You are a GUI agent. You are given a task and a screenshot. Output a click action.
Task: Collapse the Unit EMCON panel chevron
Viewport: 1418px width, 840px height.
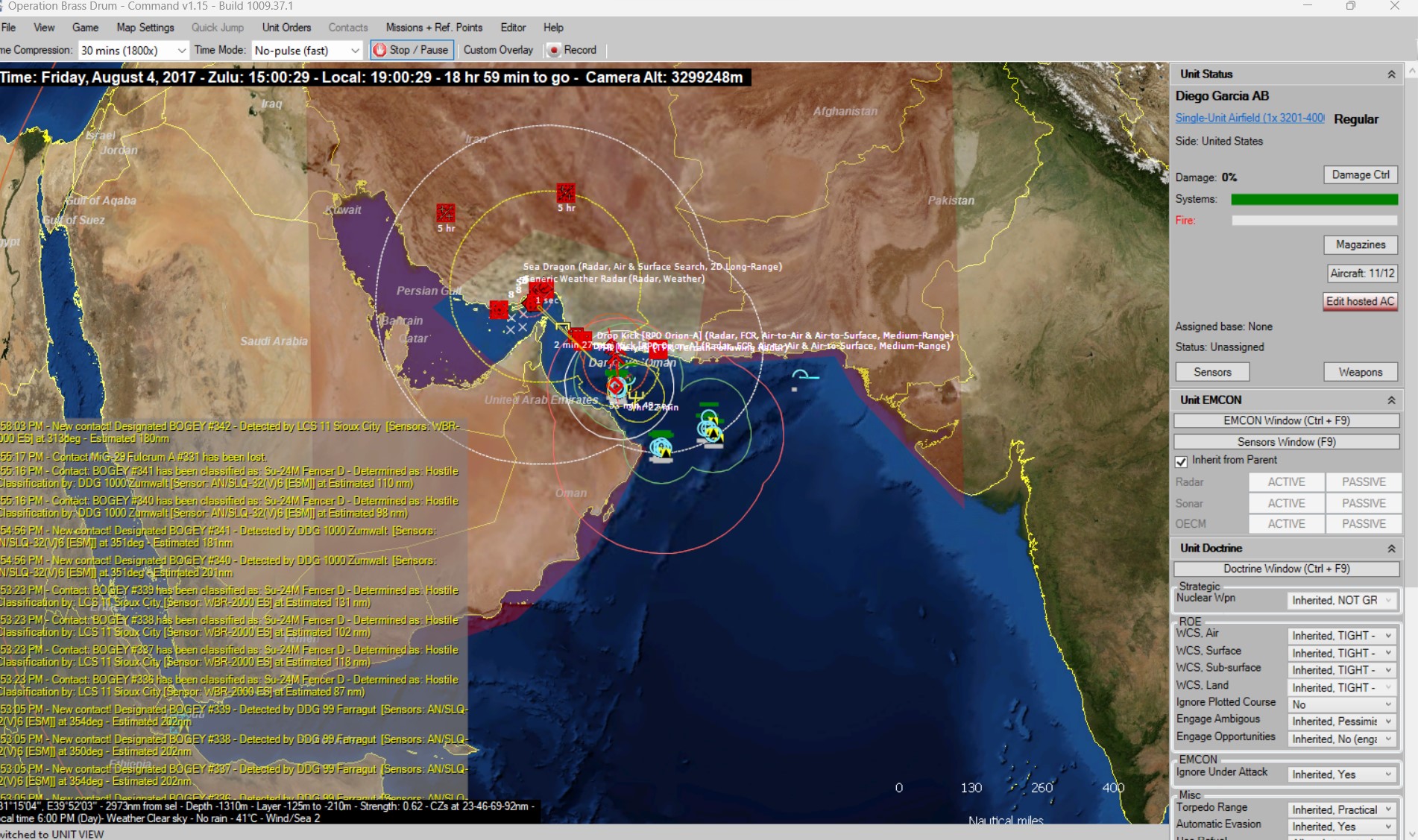1390,400
